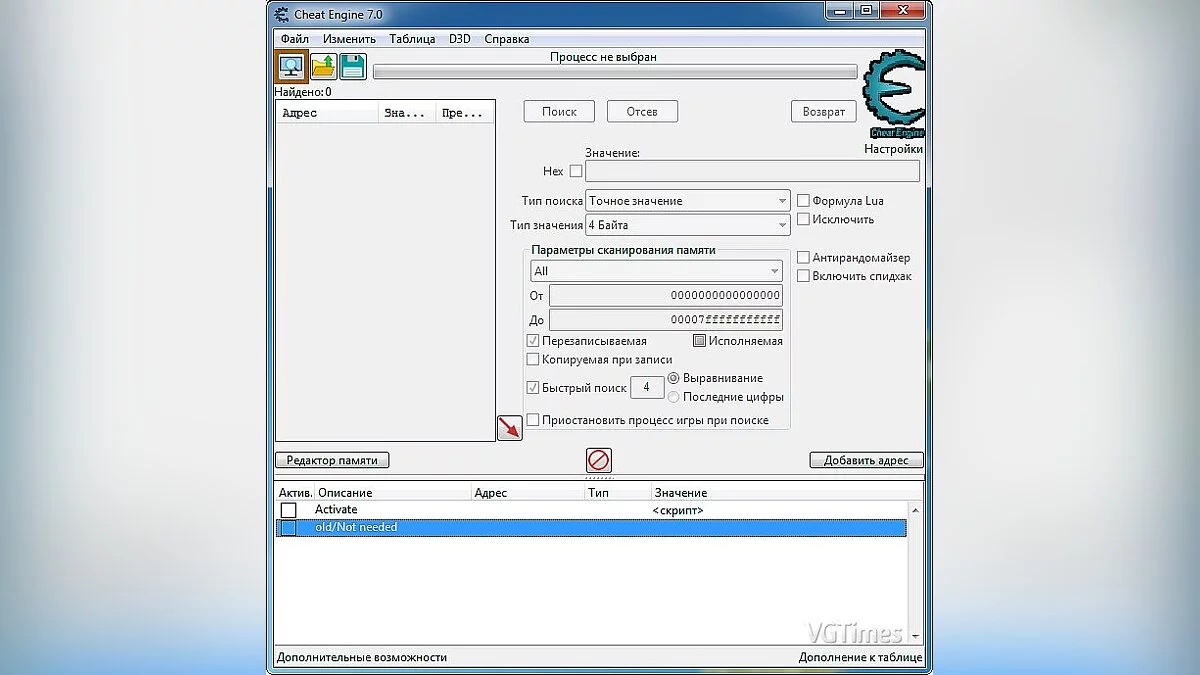Enable Копируемая при записи checkbox
The width and height of the screenshot is (1200, 675).
pyautogui.click(x=533, y=359)
